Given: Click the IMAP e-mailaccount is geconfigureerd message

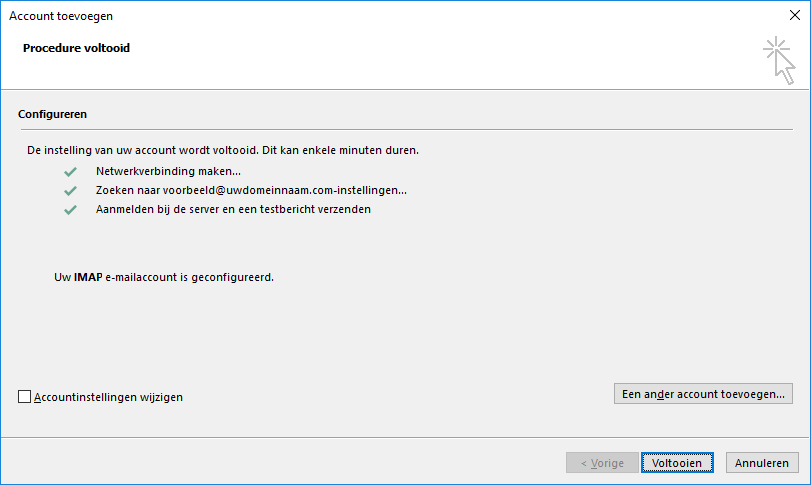Looking at the screenshot, I should pyautogui.click(x=164, y=277).
